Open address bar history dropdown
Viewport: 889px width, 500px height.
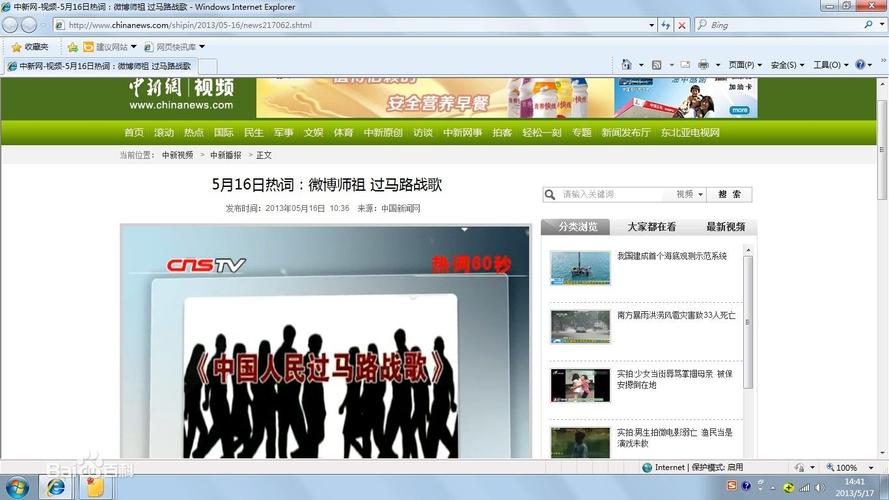click(651, 25)
